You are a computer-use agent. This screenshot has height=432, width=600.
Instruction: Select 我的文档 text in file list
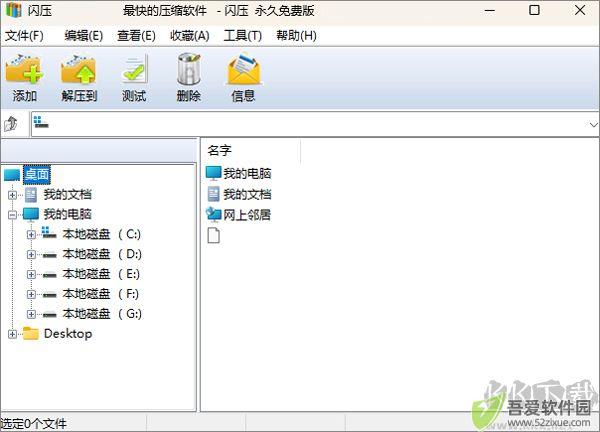[247, 194]
